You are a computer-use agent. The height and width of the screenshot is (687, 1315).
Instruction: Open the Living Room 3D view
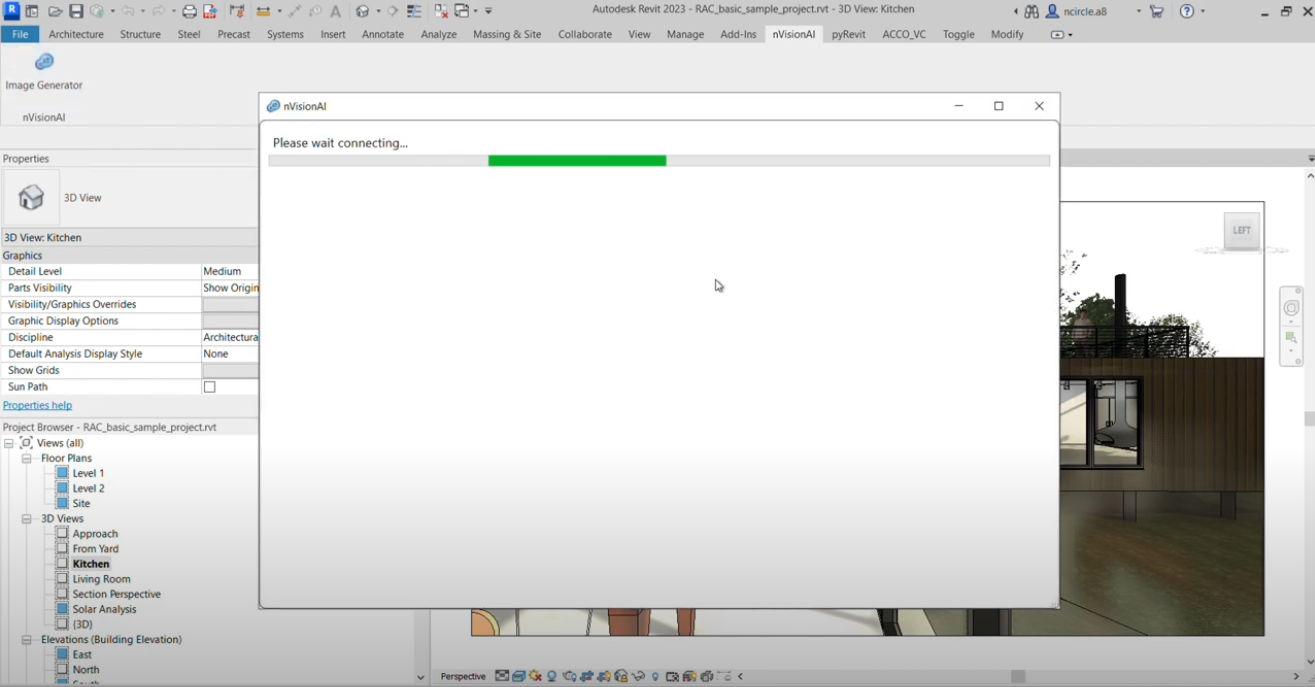coord(101,579)
